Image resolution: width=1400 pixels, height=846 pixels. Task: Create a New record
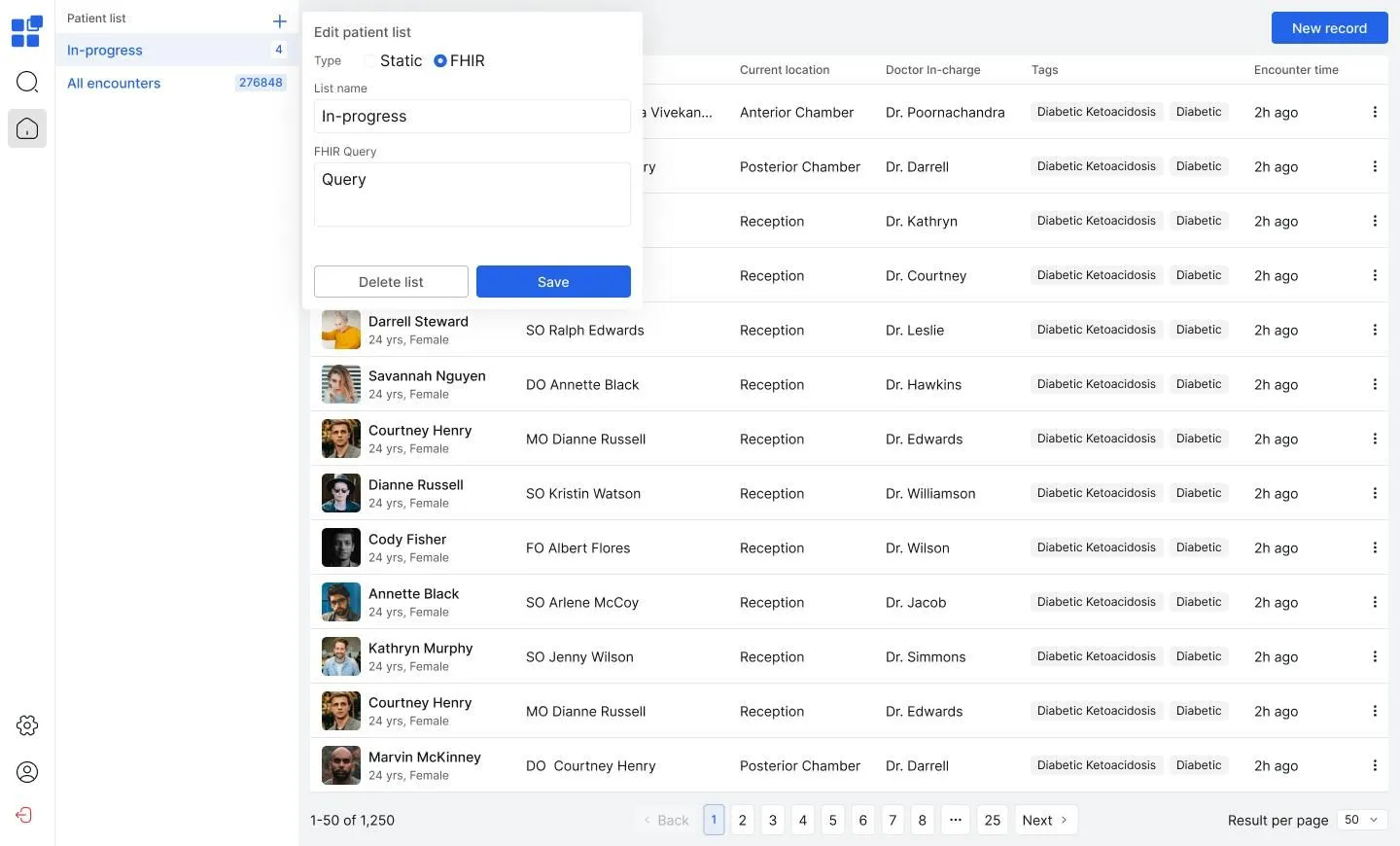(x=1329, y=28)
